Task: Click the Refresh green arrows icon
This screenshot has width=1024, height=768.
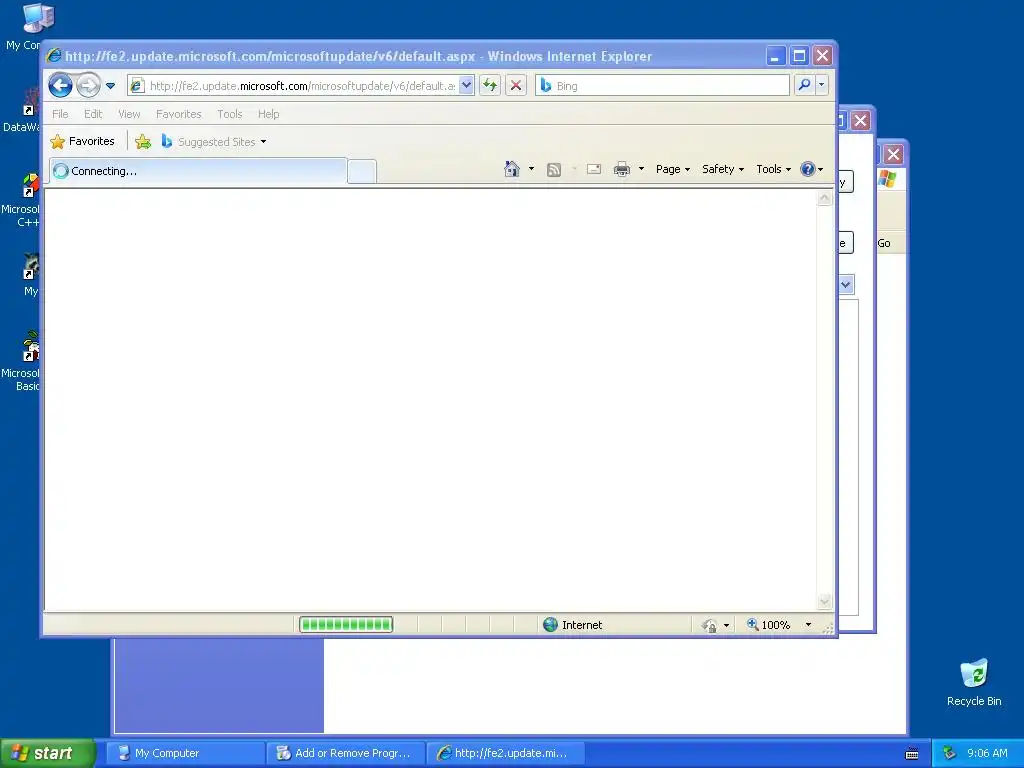Action: (490, 86)
